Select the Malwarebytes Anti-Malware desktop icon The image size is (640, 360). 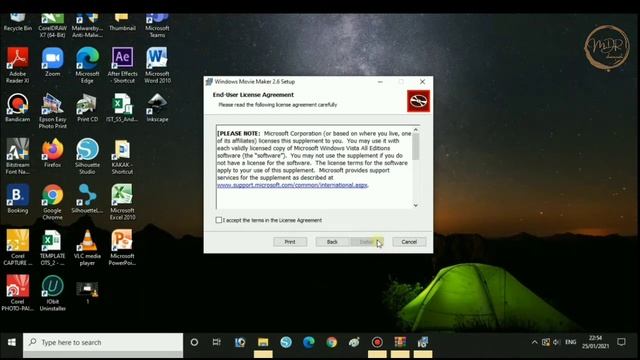(87, 26)
